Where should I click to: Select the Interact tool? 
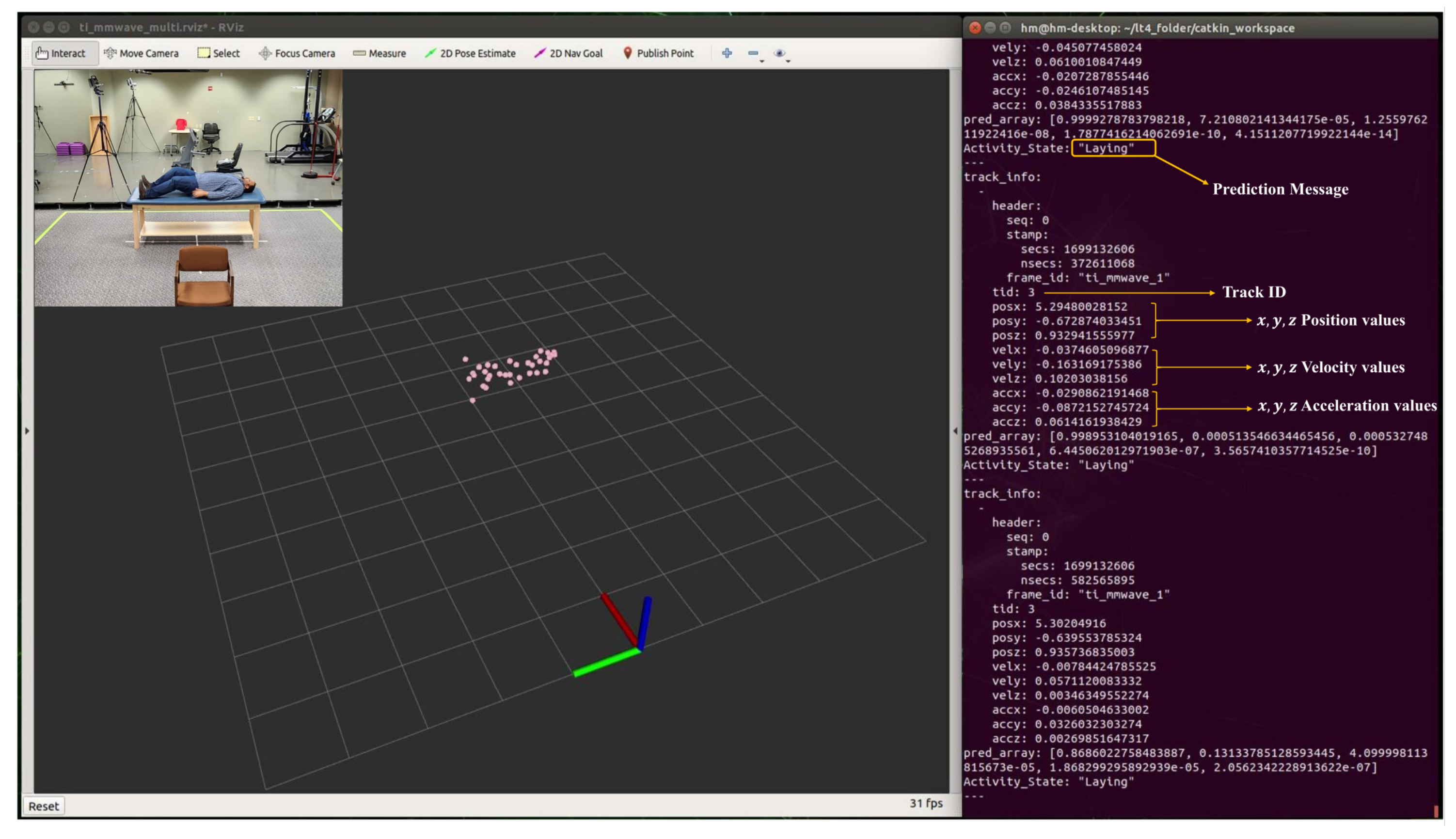pyautogui.click(x=61, y=53)
